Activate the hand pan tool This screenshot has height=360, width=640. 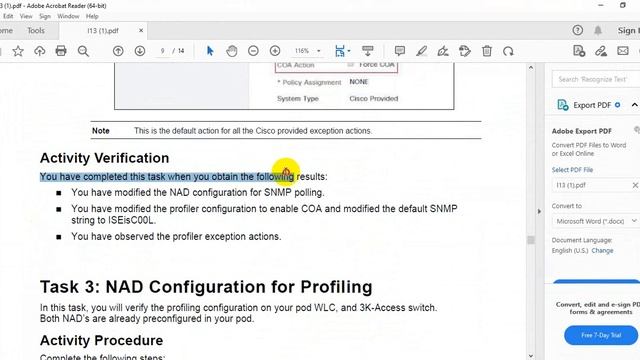232,51
